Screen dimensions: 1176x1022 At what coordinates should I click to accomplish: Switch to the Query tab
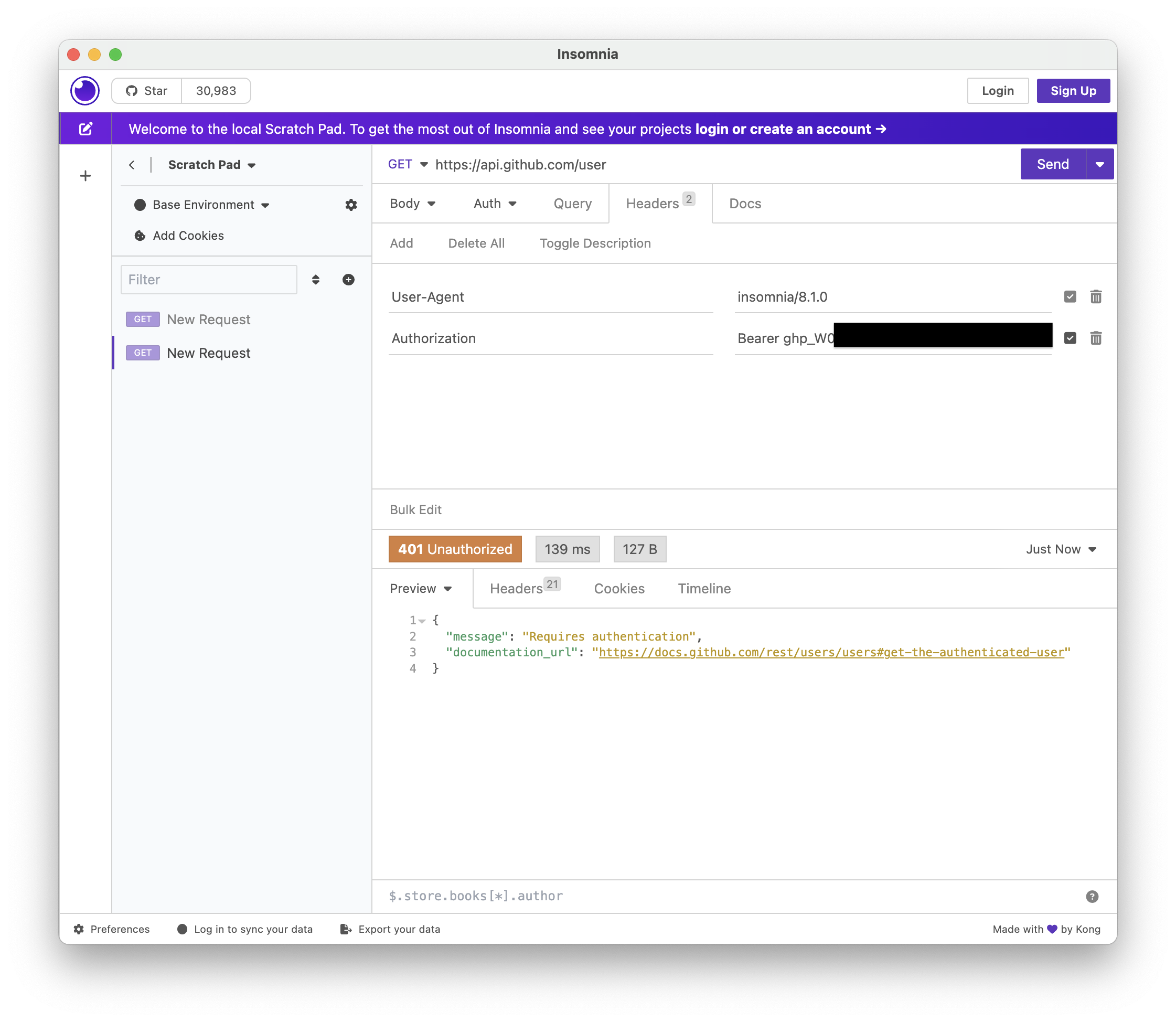[572, 204]
